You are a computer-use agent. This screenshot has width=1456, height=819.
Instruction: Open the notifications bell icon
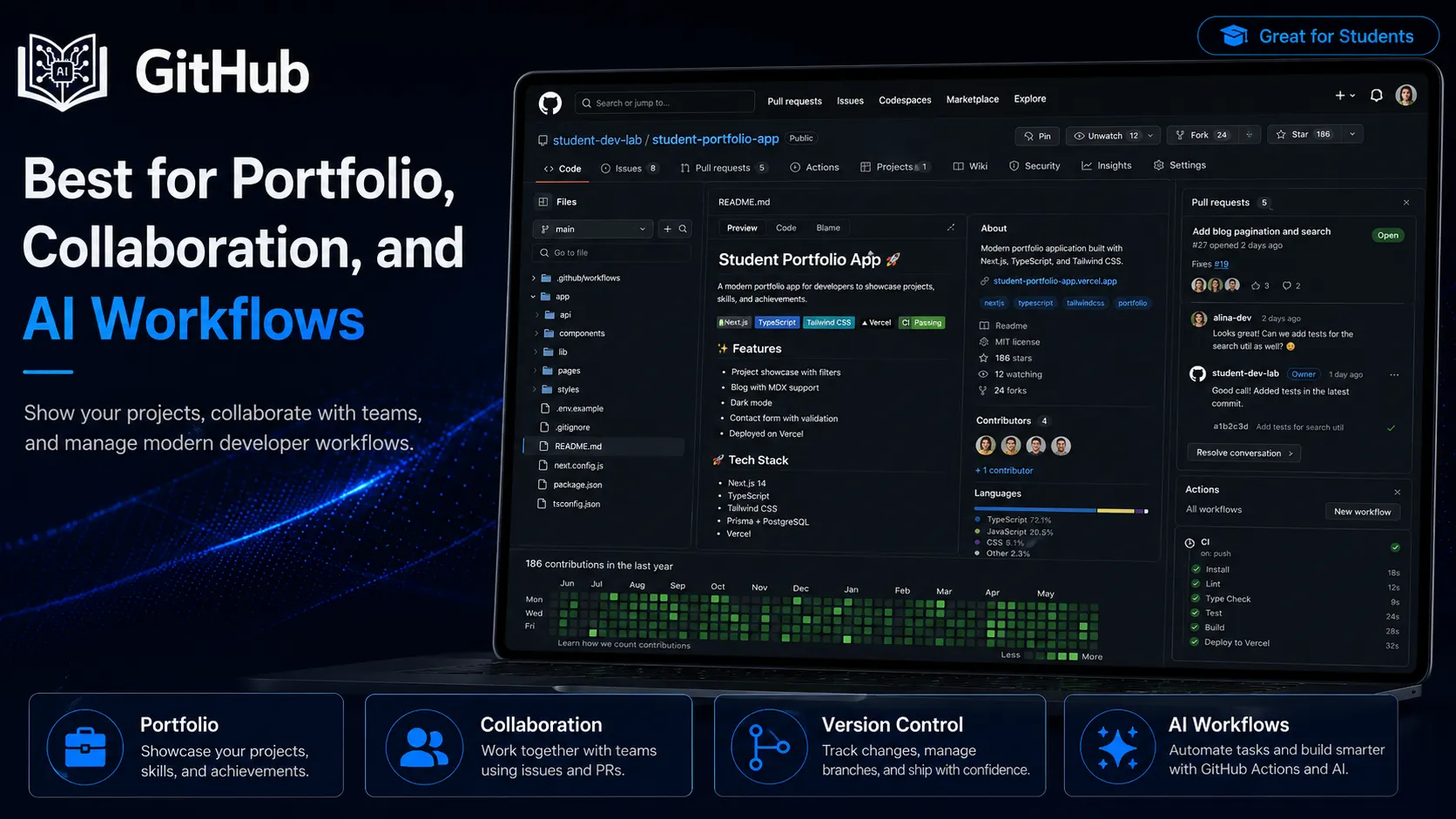click(x=1376, y=96)
